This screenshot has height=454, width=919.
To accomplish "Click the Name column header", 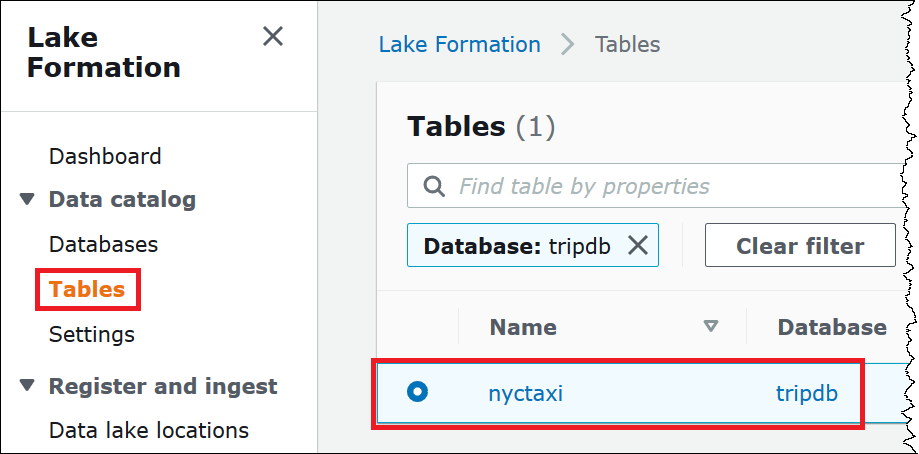I will point(523,327).
